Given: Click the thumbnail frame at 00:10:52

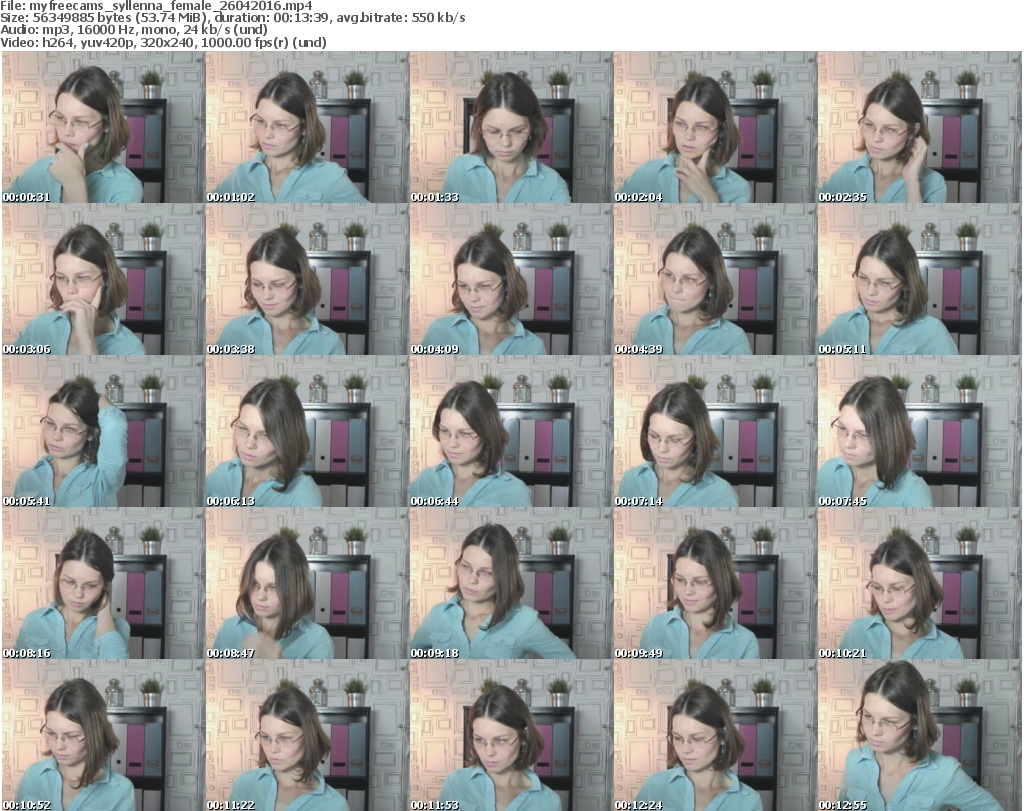Looking at the screenshot, I should (x=103, y=735).
